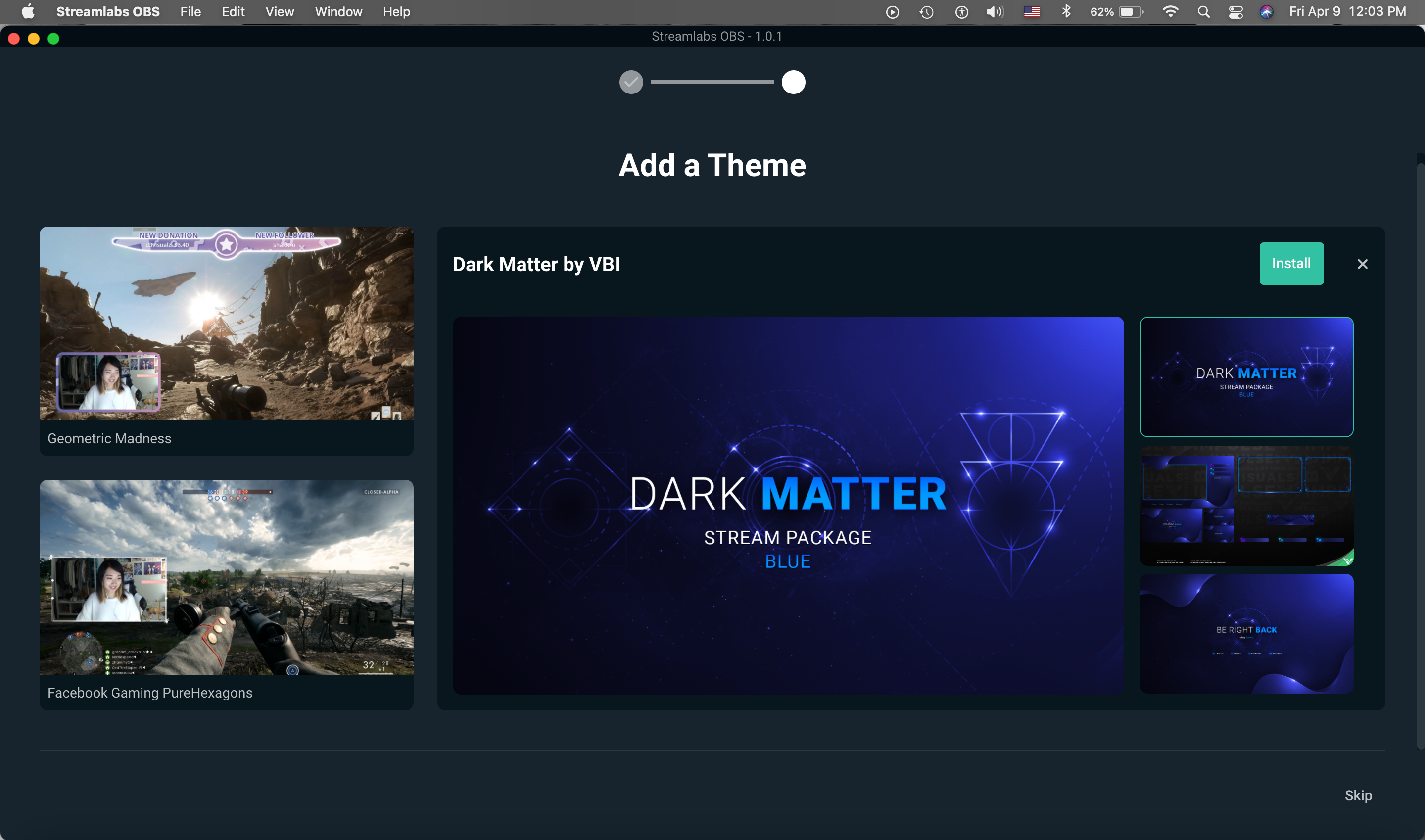Screen dimensions: 1425x840
Task: Show the Dark Matter title preview thumbnail
Action: (x=1246, y=377)
